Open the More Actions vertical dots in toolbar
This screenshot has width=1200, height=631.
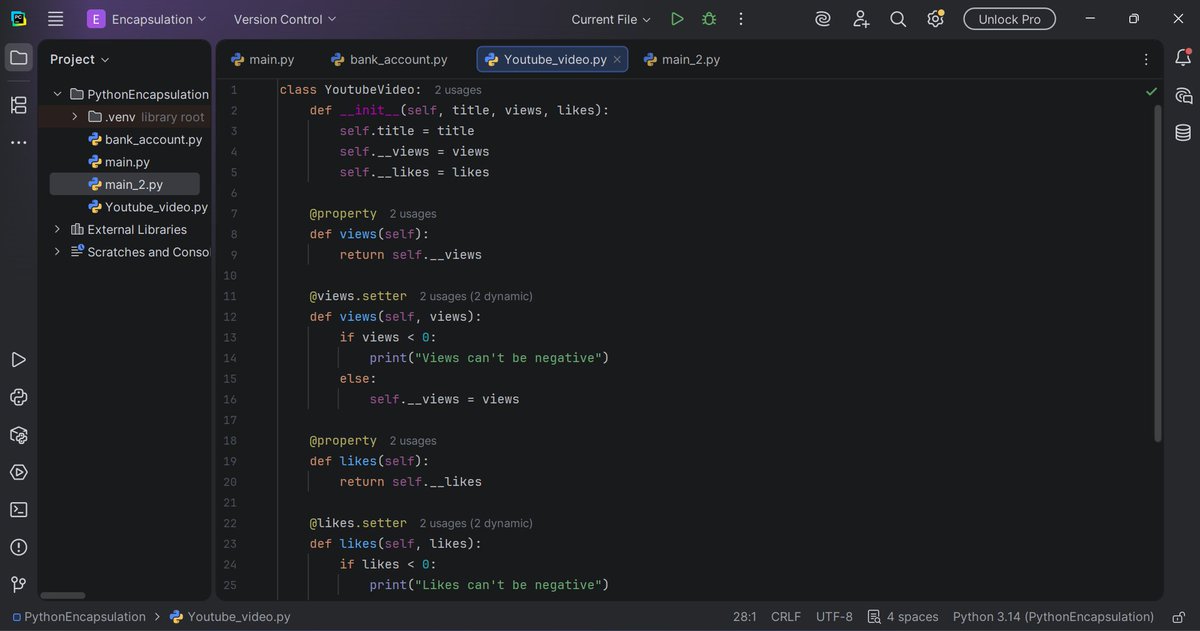(x=741, y=19)
